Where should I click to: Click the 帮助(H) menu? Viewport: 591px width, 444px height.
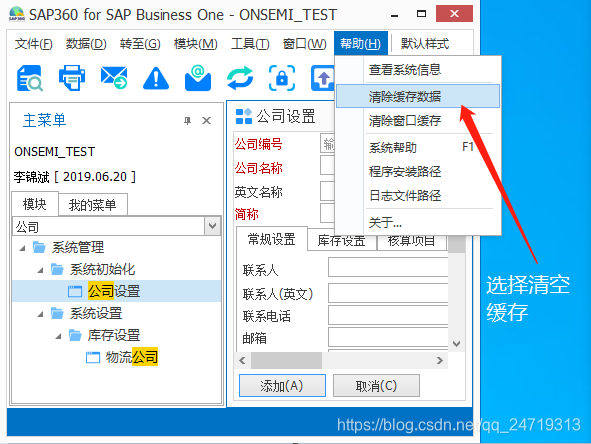(361, 44)
